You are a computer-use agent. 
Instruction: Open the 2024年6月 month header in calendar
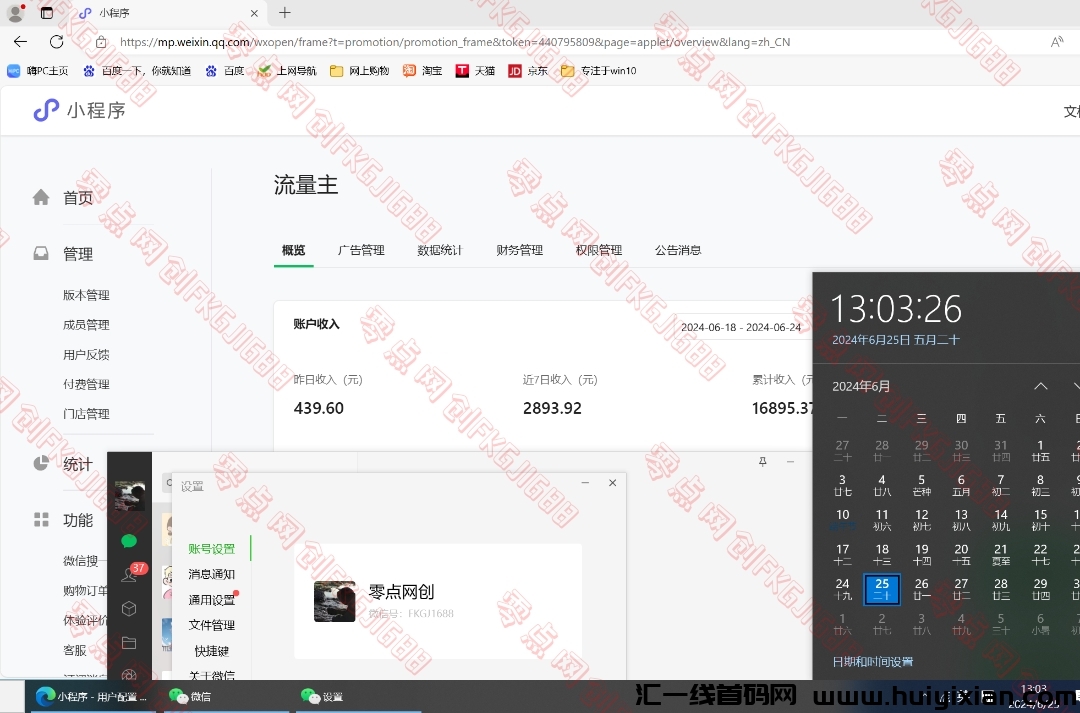[x=861, y=386]
